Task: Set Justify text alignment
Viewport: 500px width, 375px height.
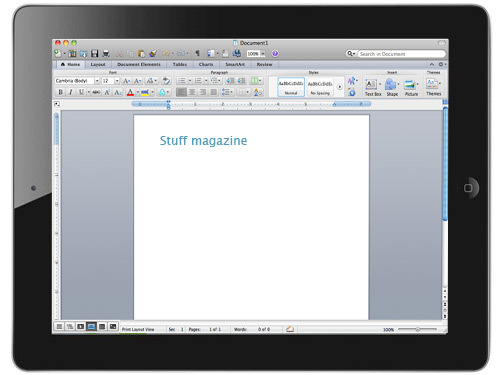Action: 214,92
